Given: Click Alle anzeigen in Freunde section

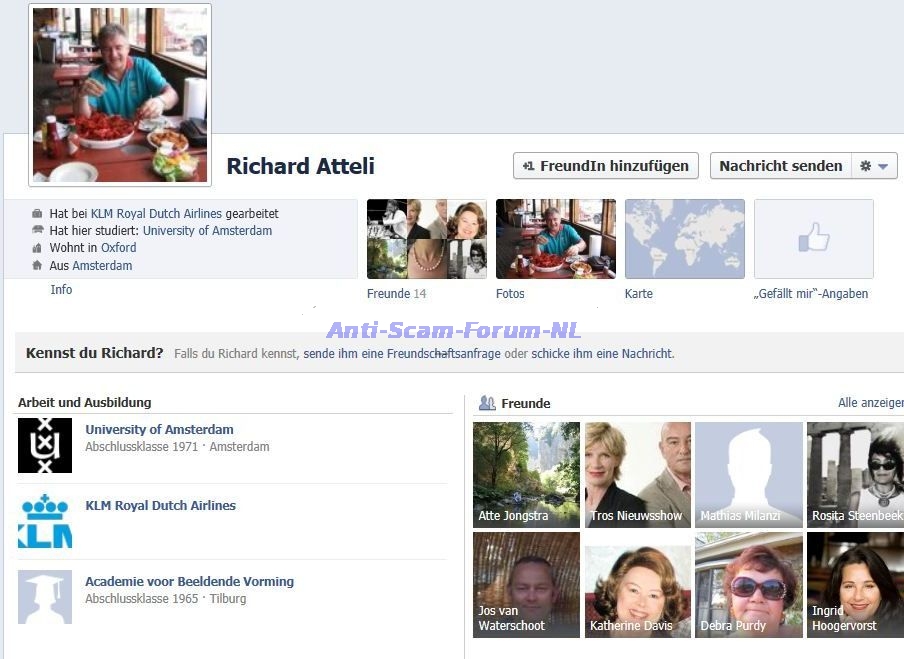Looking at the screenshot, I should (x=870, y=403).
